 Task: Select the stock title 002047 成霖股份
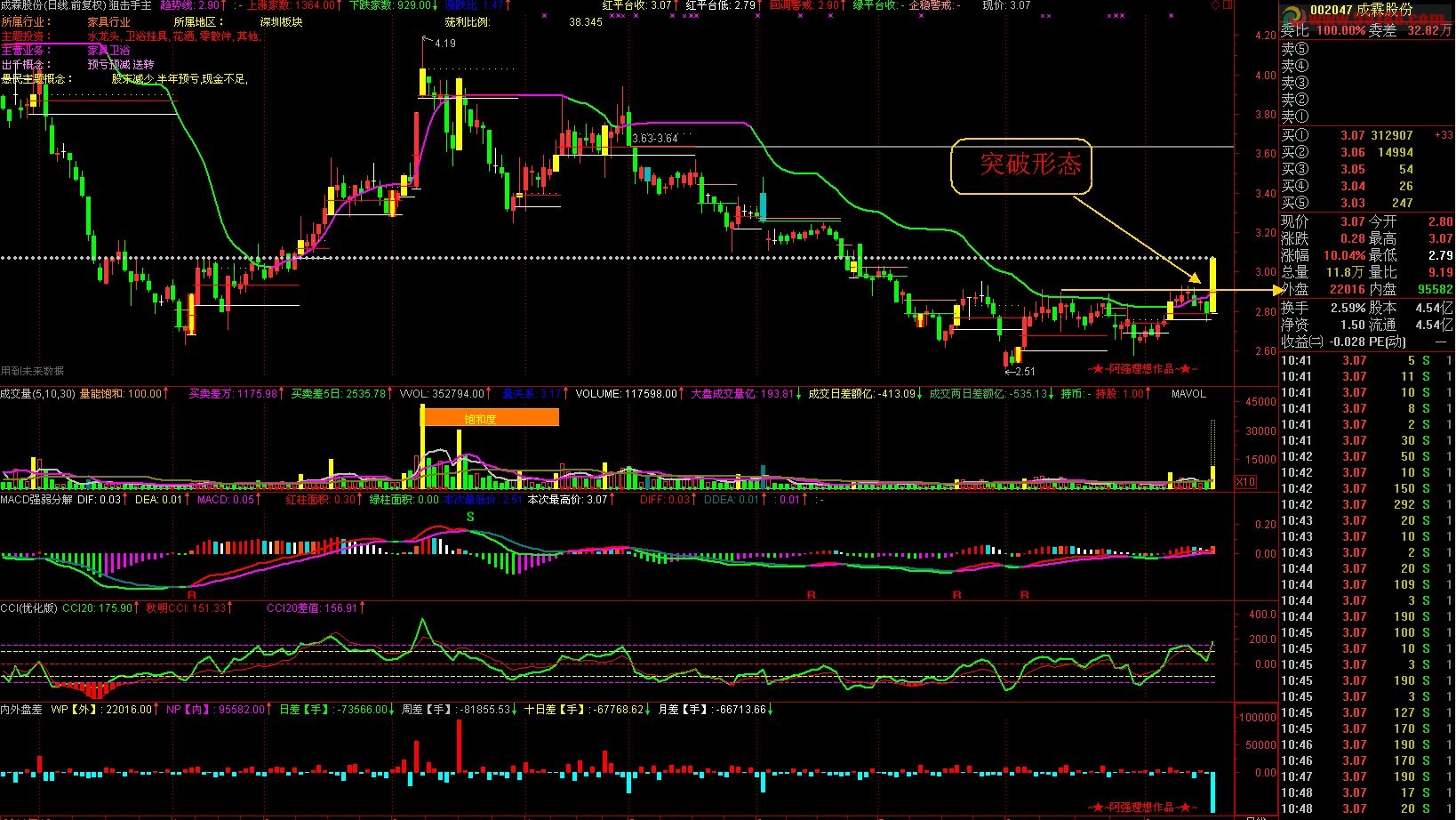[x=1360, y=10]
